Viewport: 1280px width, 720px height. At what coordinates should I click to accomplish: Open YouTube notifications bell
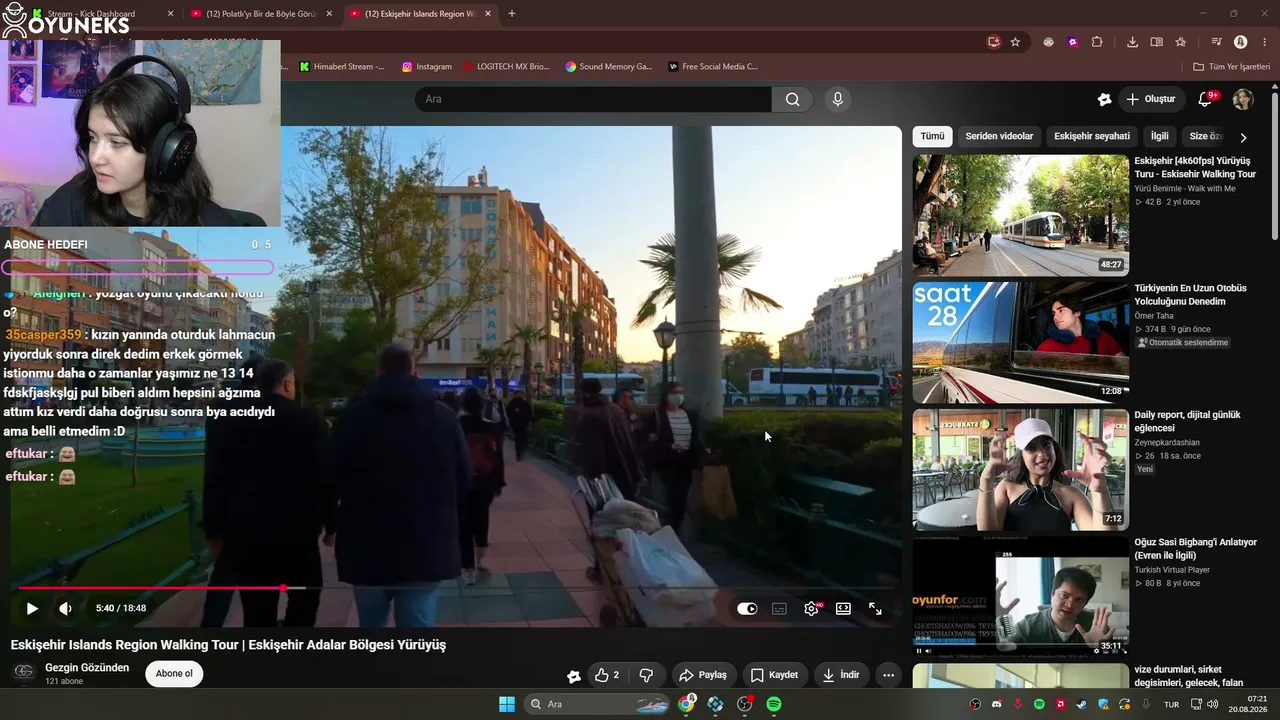click(1206, 99)
